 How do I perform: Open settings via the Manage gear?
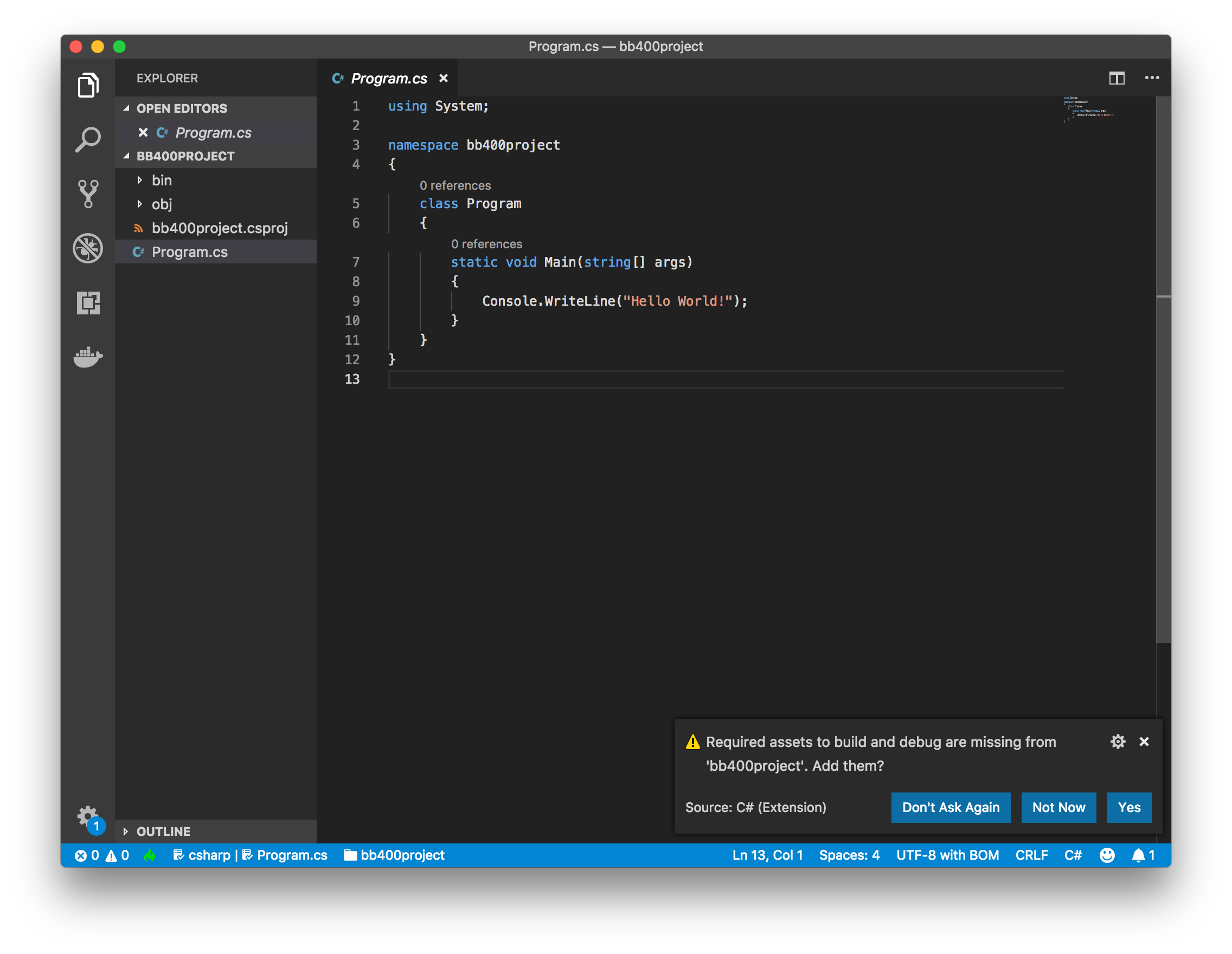(x=87, y=814)
